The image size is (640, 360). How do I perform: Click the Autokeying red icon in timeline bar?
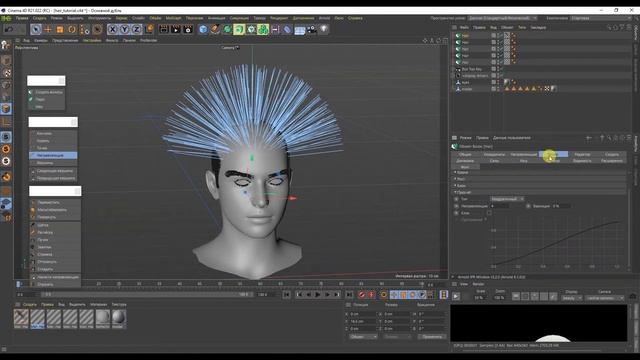[x=371, y=294]
